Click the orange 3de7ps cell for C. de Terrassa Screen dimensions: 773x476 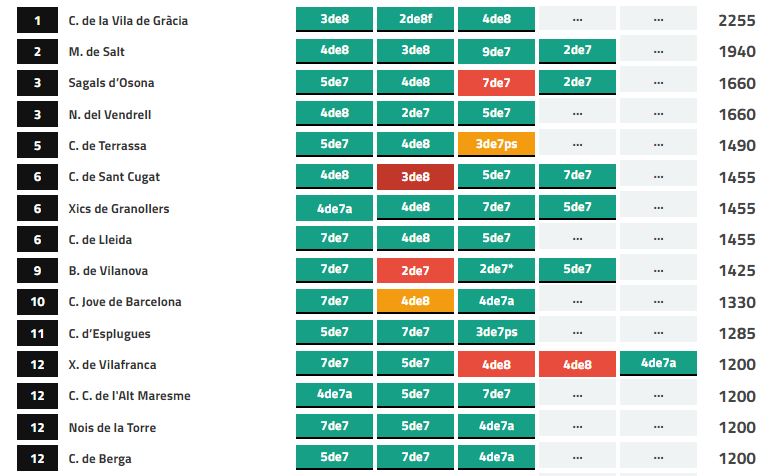tap(496, 145)
